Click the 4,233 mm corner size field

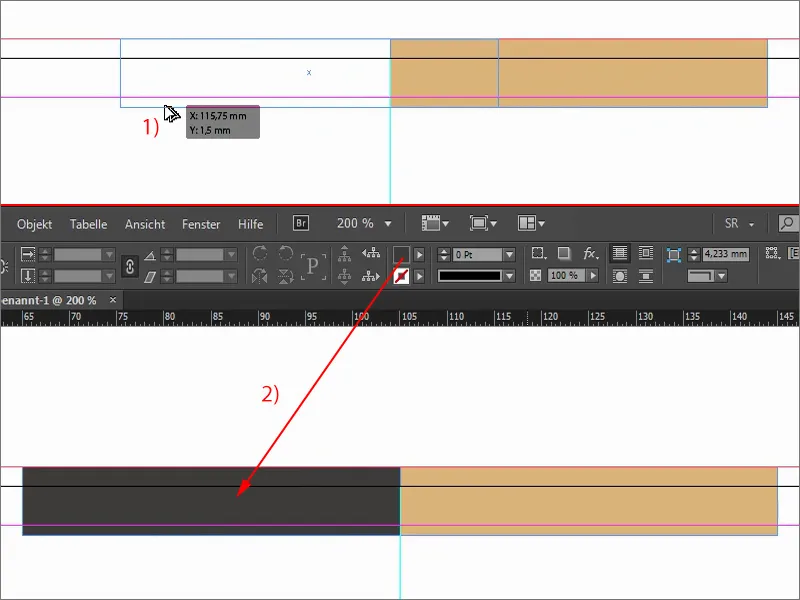click(x=726, y=254)
